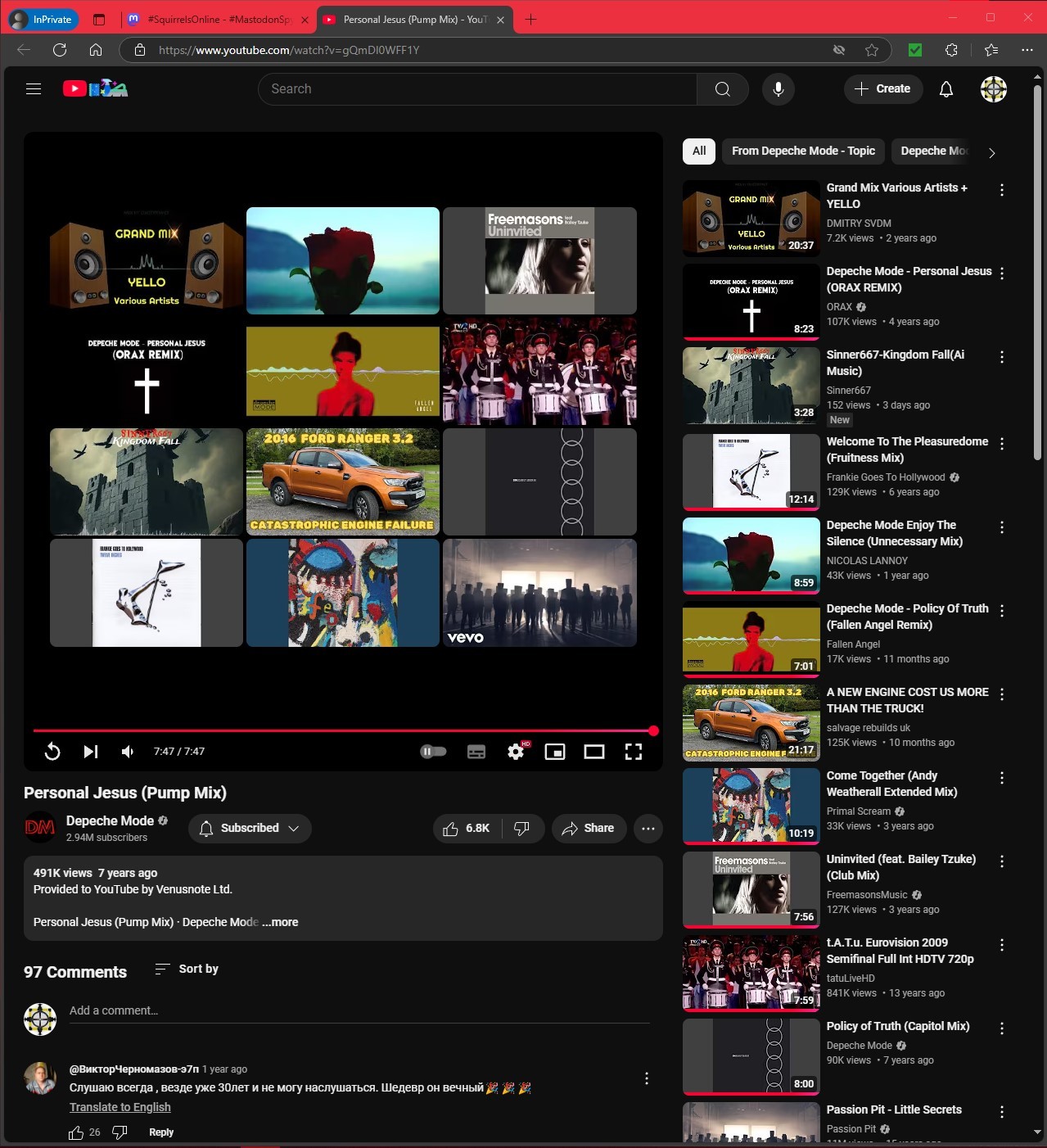Click the InPrivate profile badge
Viewport: 1047px width, 1148px height.
[42, 19]
